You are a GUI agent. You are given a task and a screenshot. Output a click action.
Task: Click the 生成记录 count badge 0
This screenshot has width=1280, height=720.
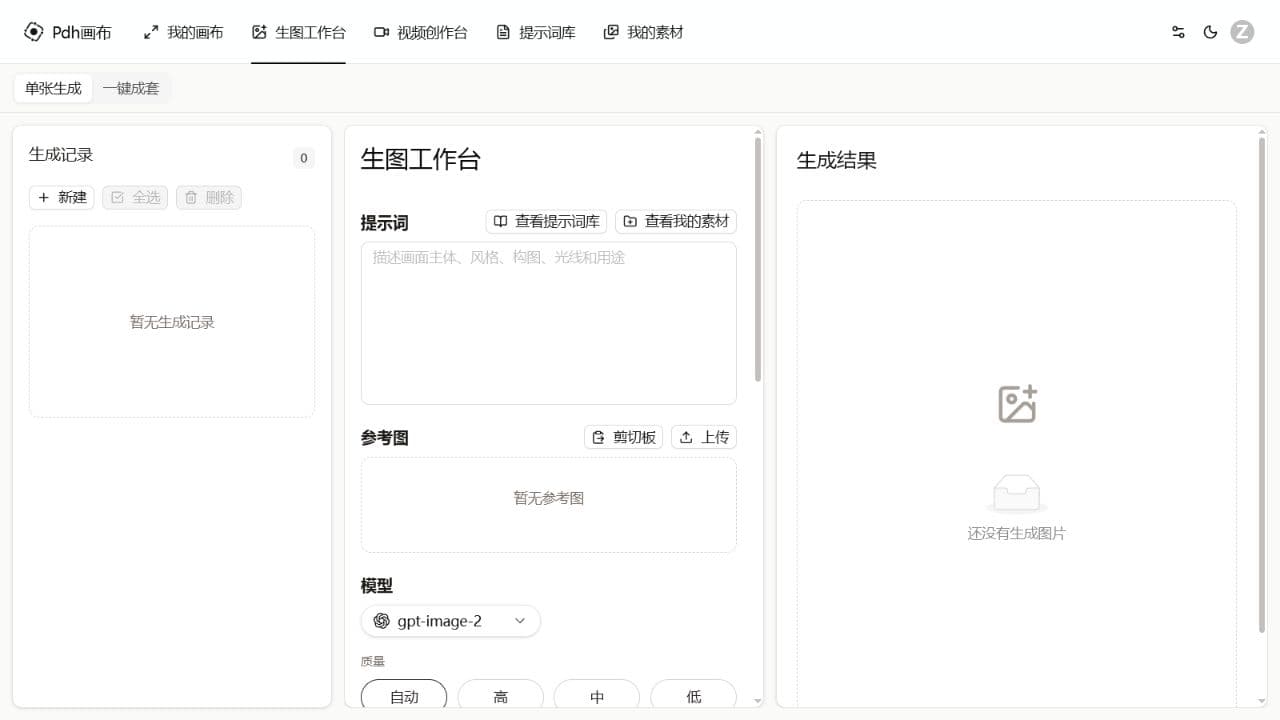tap(304, 158)
